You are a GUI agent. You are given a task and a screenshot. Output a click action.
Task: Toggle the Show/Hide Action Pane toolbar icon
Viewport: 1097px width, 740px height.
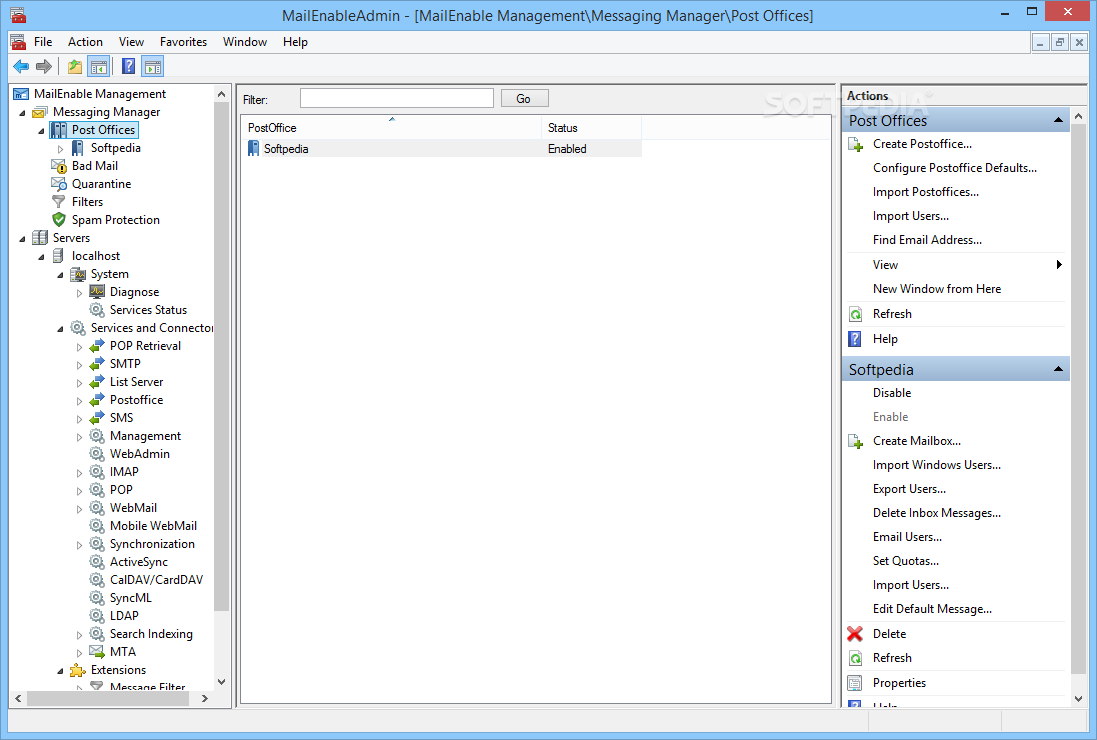tap(153, 67)
